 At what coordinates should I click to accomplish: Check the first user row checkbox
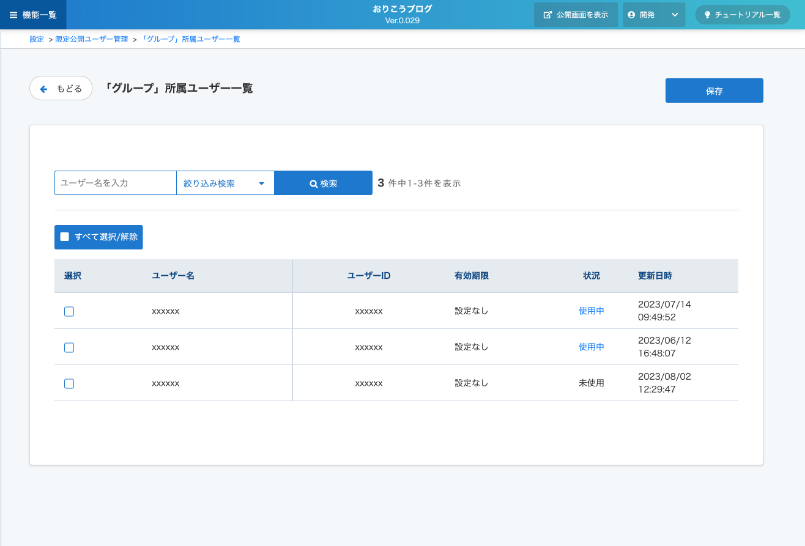(x=69, y=311)
